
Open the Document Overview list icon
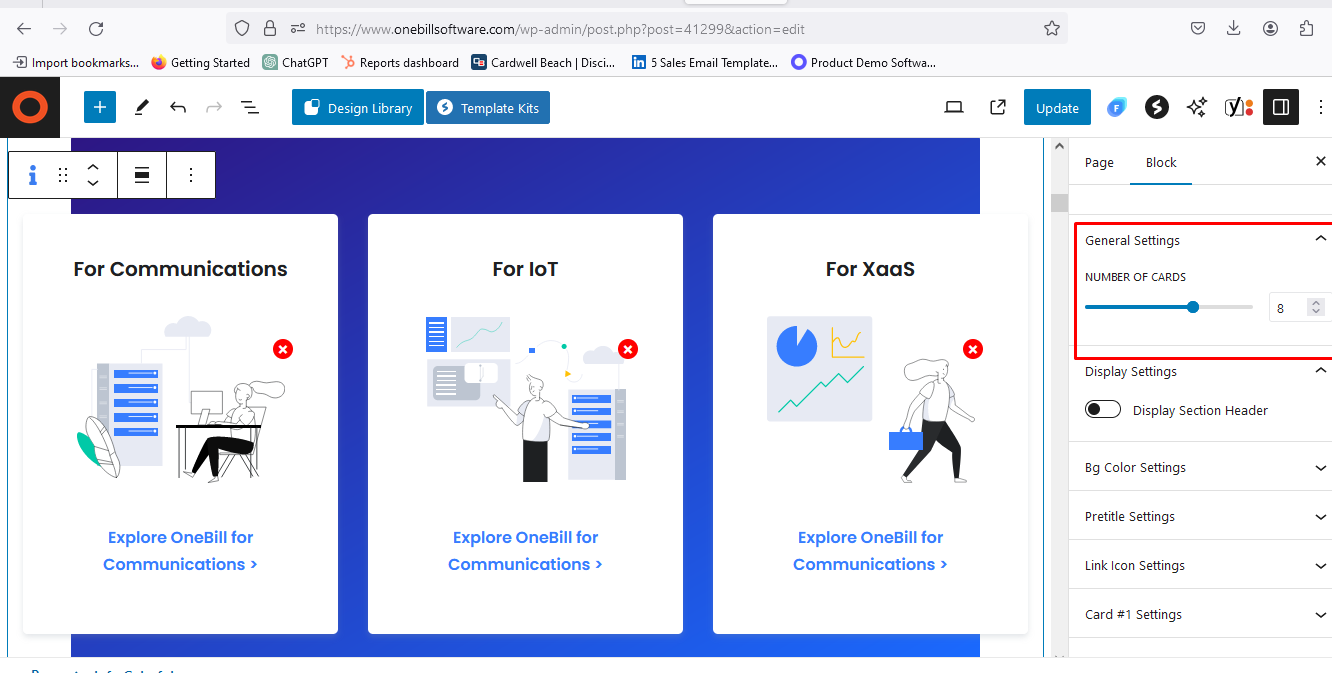pyautogui.click(x=250, y=107)
